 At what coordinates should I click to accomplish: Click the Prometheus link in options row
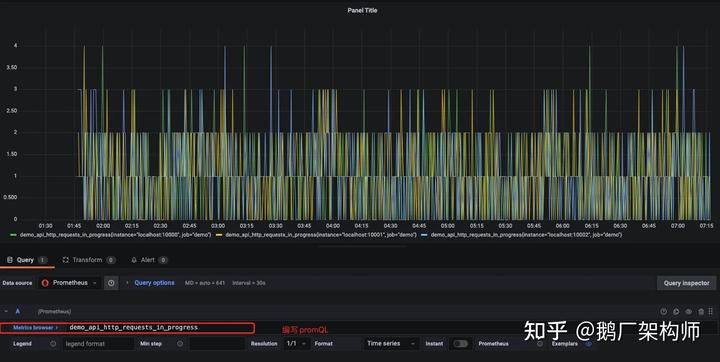click(493, 344)
